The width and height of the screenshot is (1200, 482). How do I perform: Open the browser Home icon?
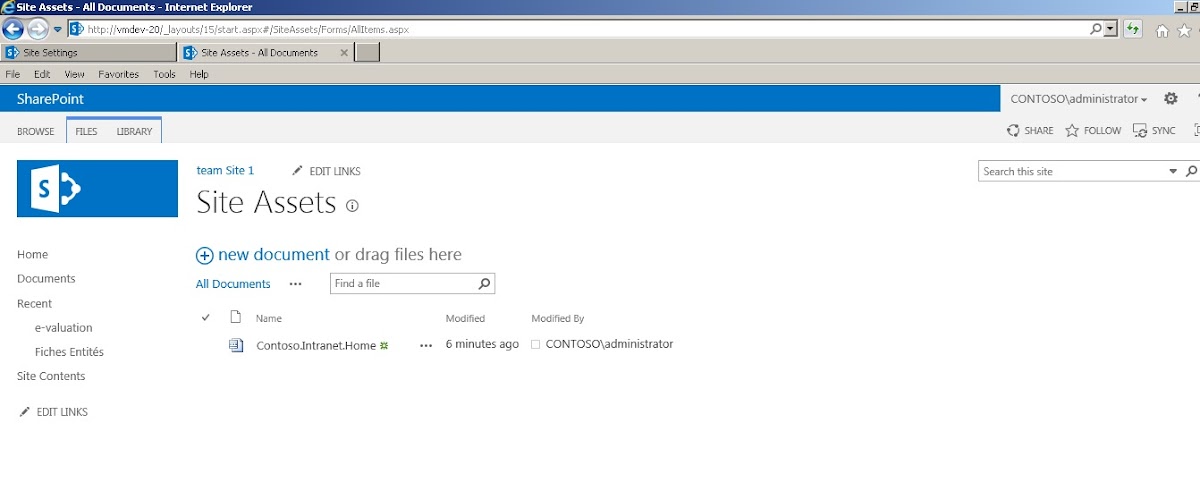click(1162, 31)
